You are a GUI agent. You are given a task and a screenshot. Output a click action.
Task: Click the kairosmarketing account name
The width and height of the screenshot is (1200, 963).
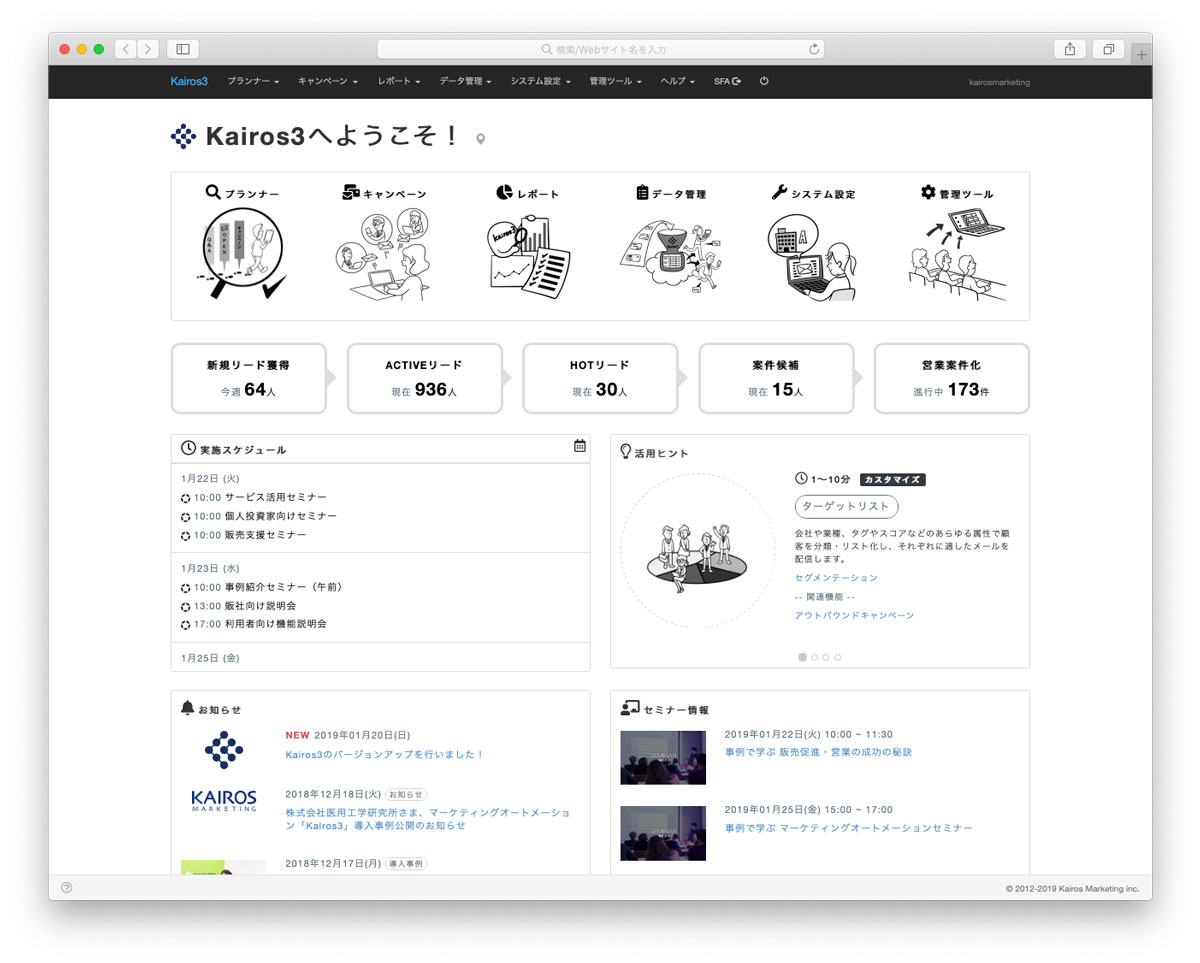[x=999, y=82]
